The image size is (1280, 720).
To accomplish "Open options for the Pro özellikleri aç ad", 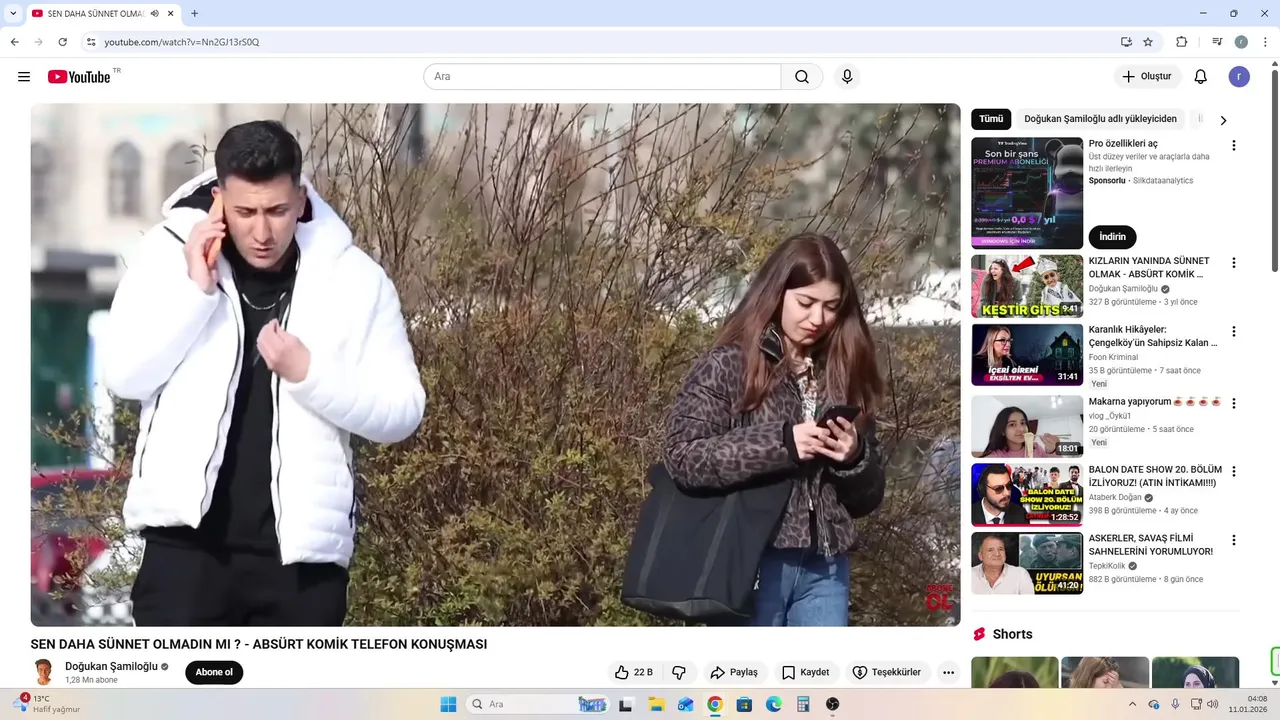I will coord(1233,145).
